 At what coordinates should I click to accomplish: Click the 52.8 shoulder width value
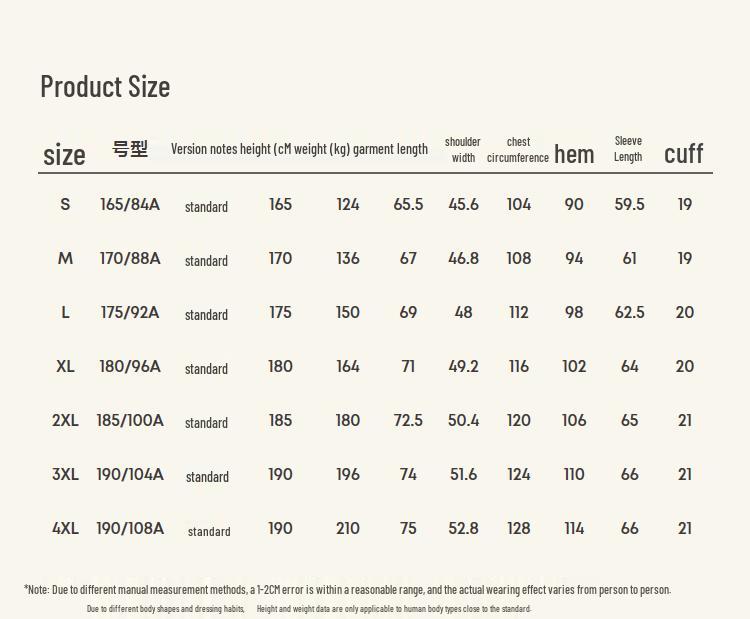(463, 528)
